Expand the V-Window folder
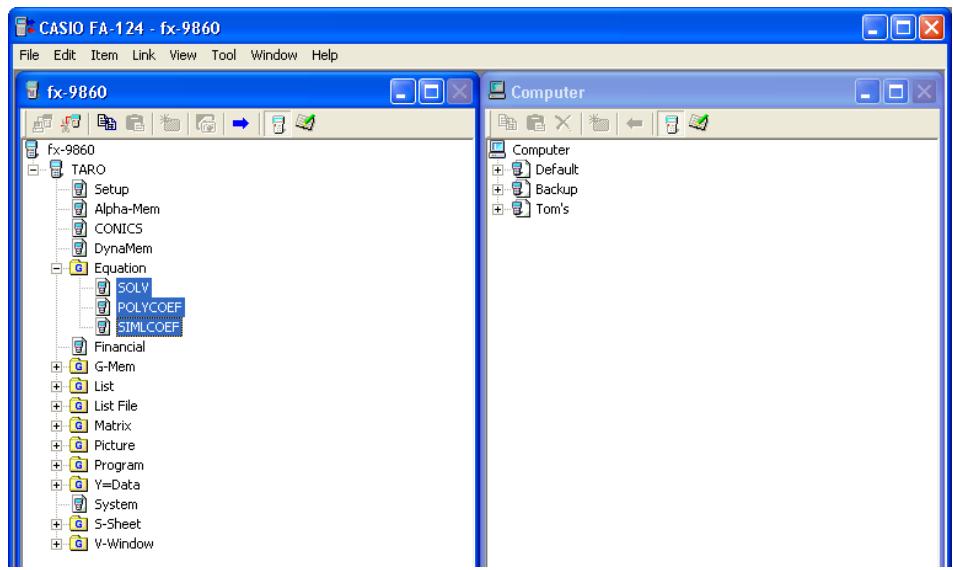Image resolution: width=953 pixels, height=570 pixels. pyautogui.click(x=57, y=544)
